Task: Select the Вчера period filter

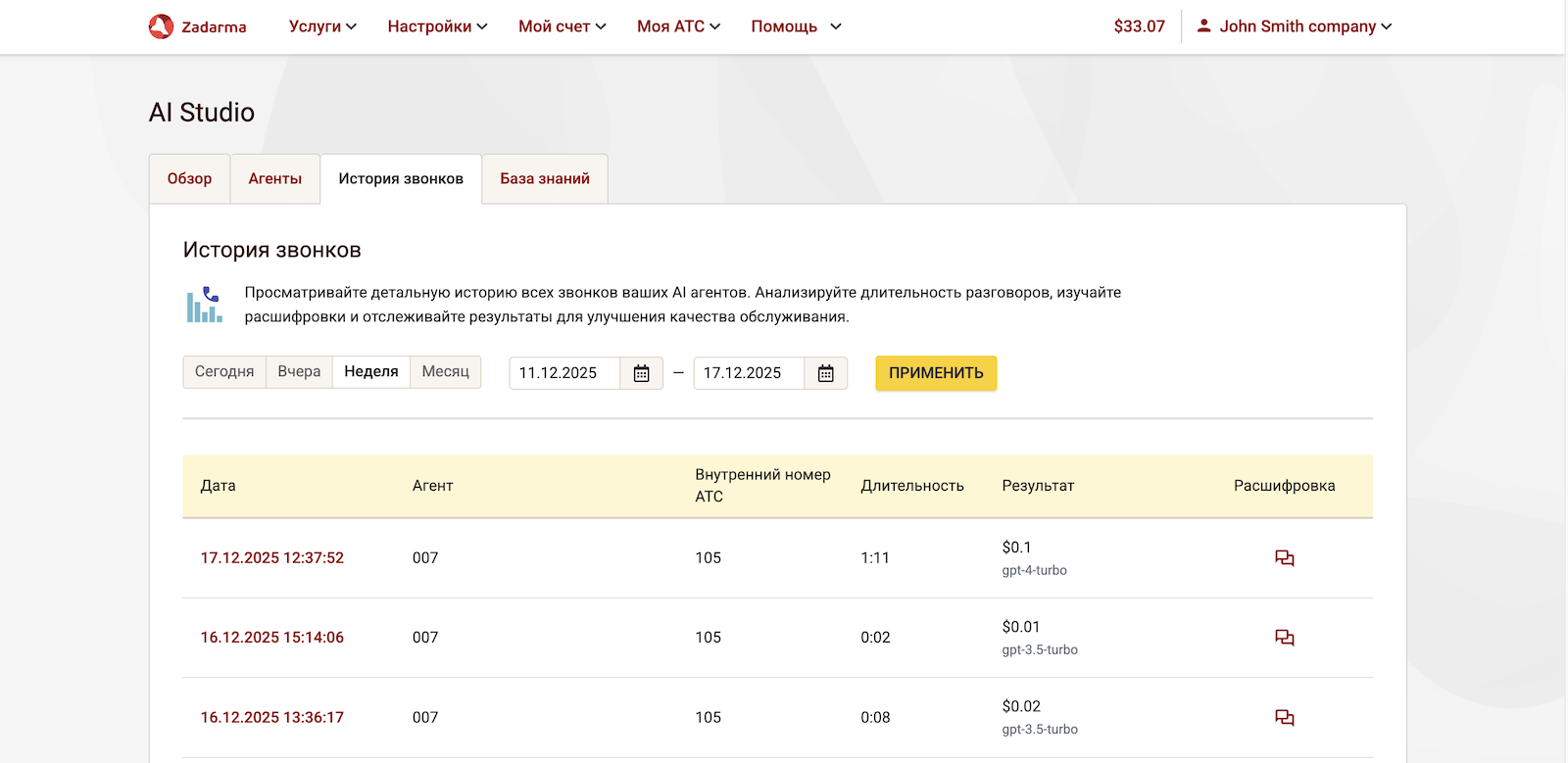Action: point(299,372)
